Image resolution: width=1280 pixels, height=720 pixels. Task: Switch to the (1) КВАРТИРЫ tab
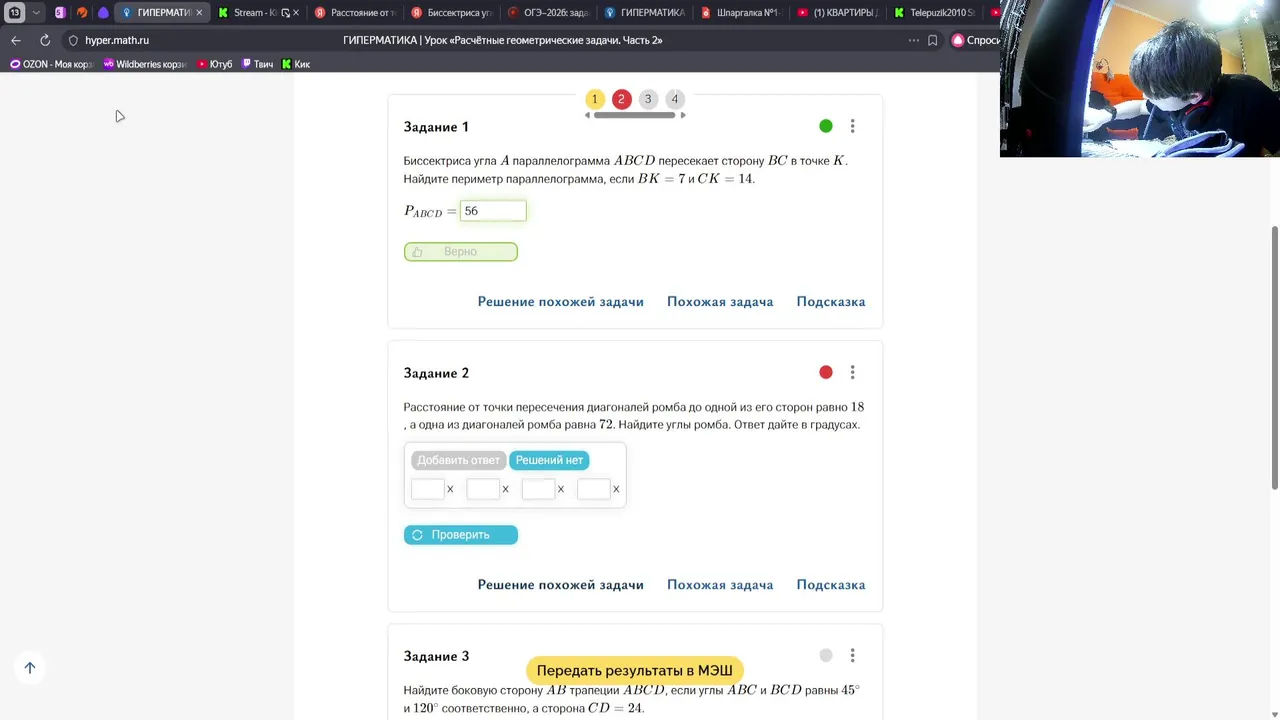tap(838, 13)
